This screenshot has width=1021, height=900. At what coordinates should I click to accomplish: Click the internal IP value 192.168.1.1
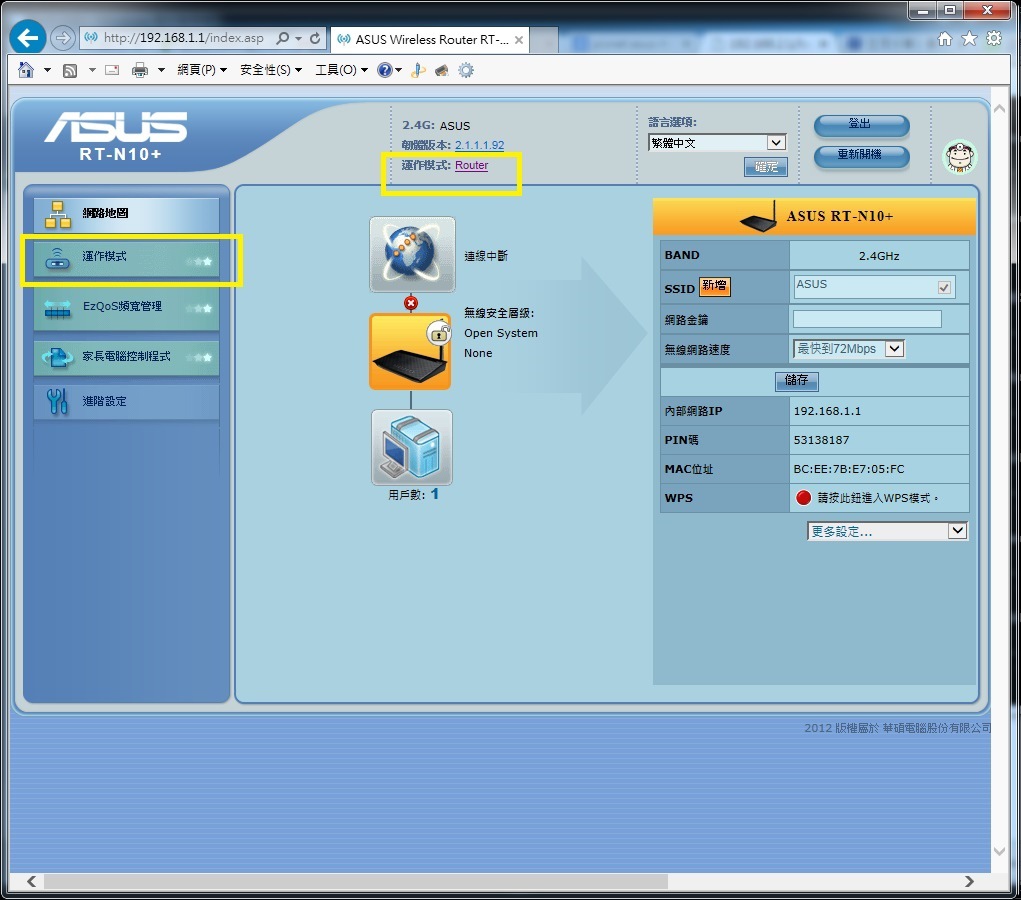827,412
